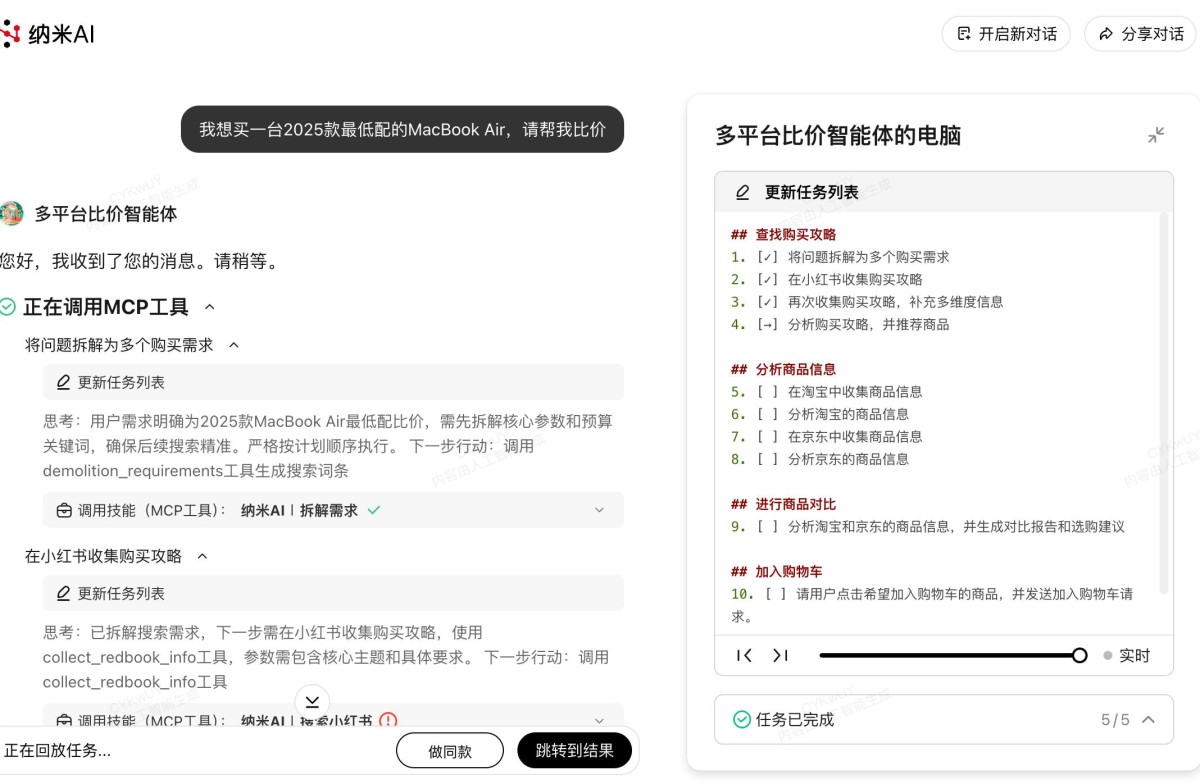Collapse 在小红书收集购买攻略 step

point(202,556)
